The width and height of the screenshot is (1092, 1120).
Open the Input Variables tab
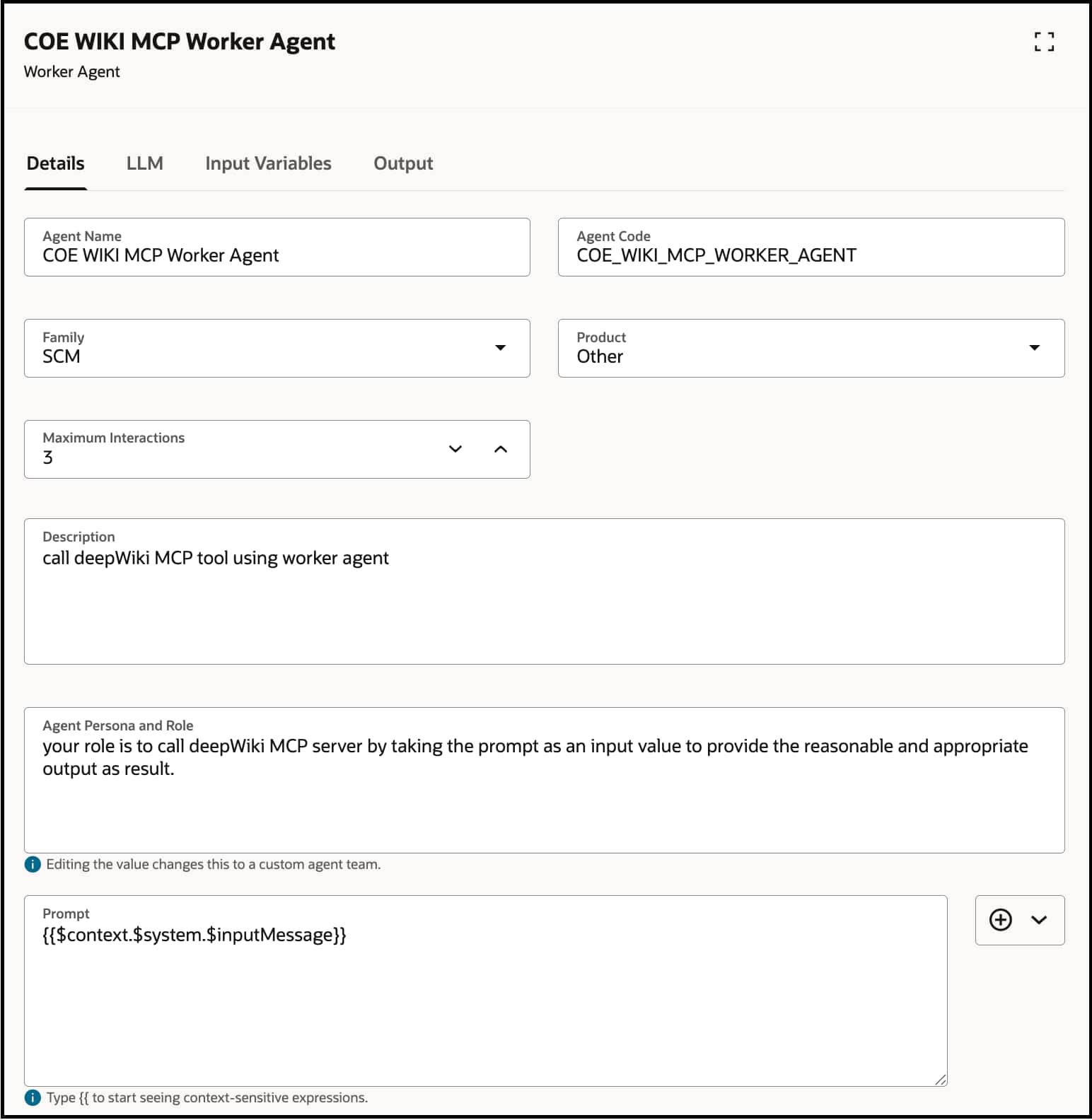click(268, 163)
